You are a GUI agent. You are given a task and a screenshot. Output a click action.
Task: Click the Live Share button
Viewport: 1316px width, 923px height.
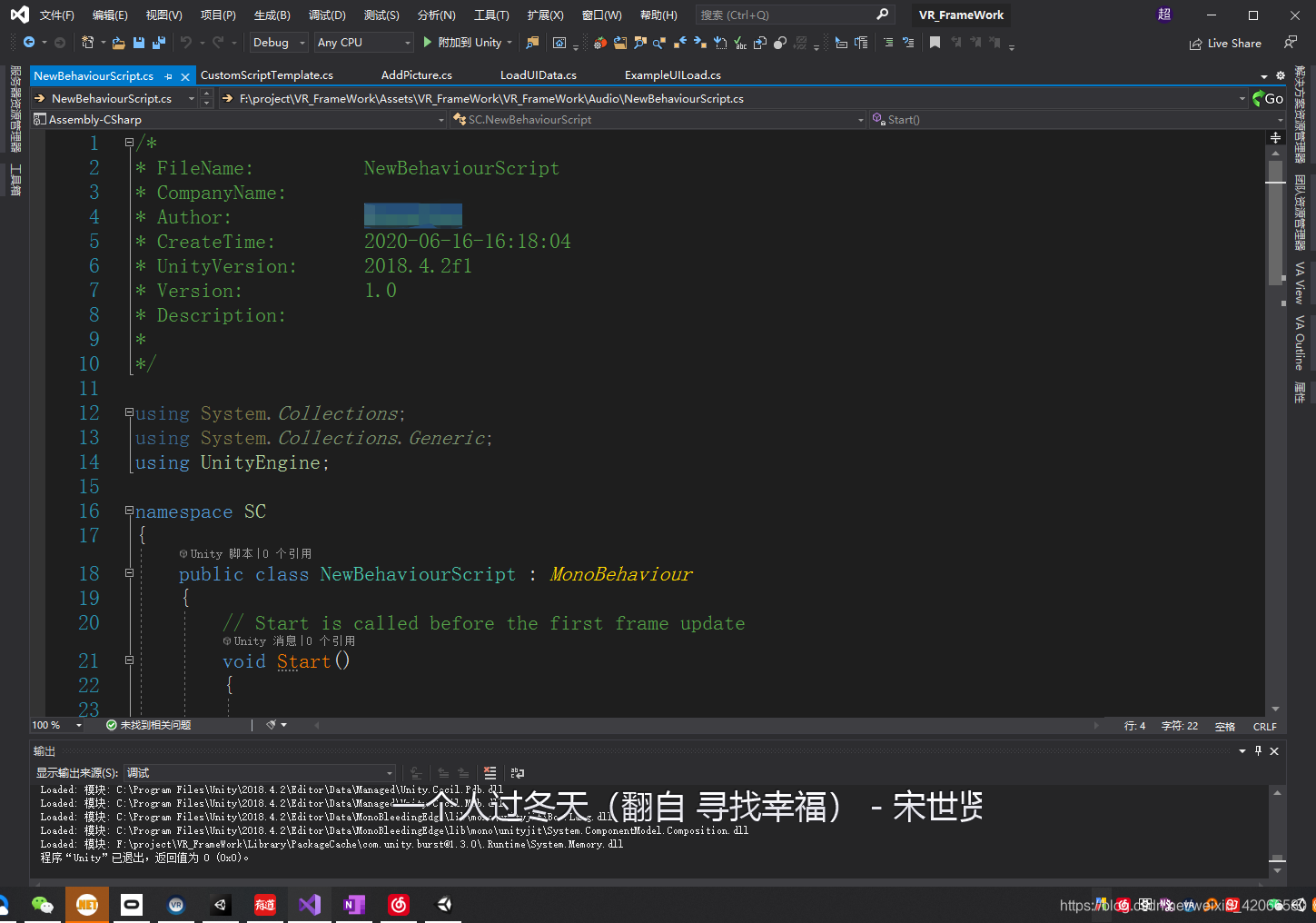[x=1225, y=43]
